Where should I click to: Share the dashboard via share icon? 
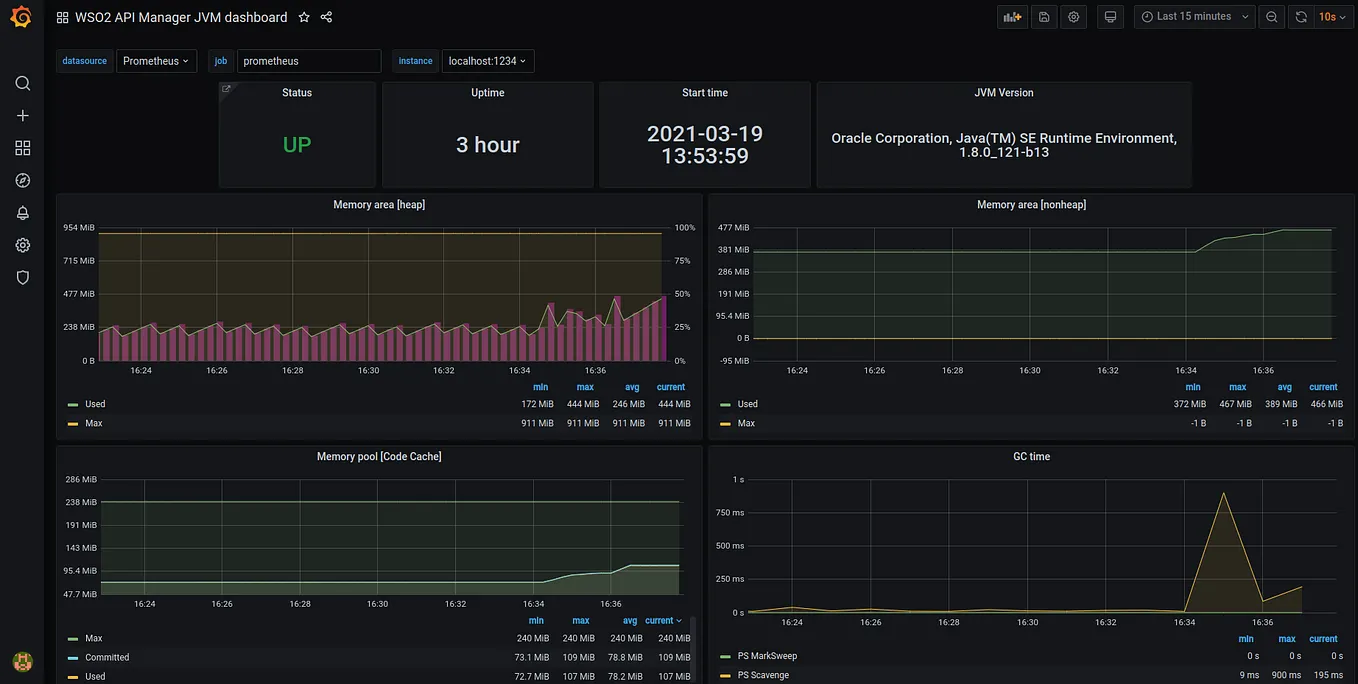coord(326,17)
